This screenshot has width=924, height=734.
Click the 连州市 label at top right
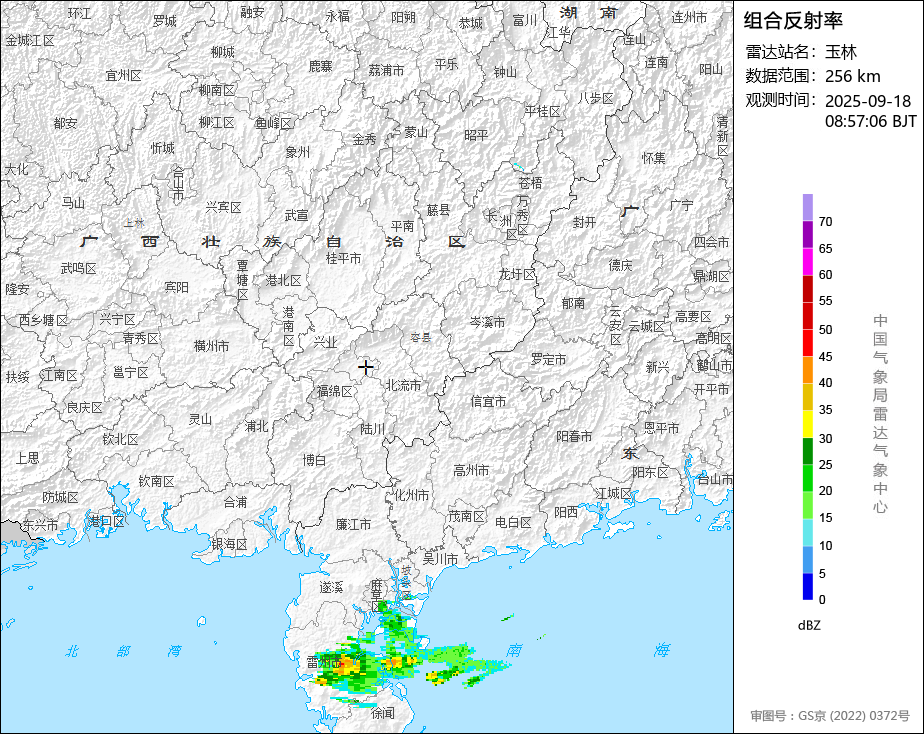[689, 18]
